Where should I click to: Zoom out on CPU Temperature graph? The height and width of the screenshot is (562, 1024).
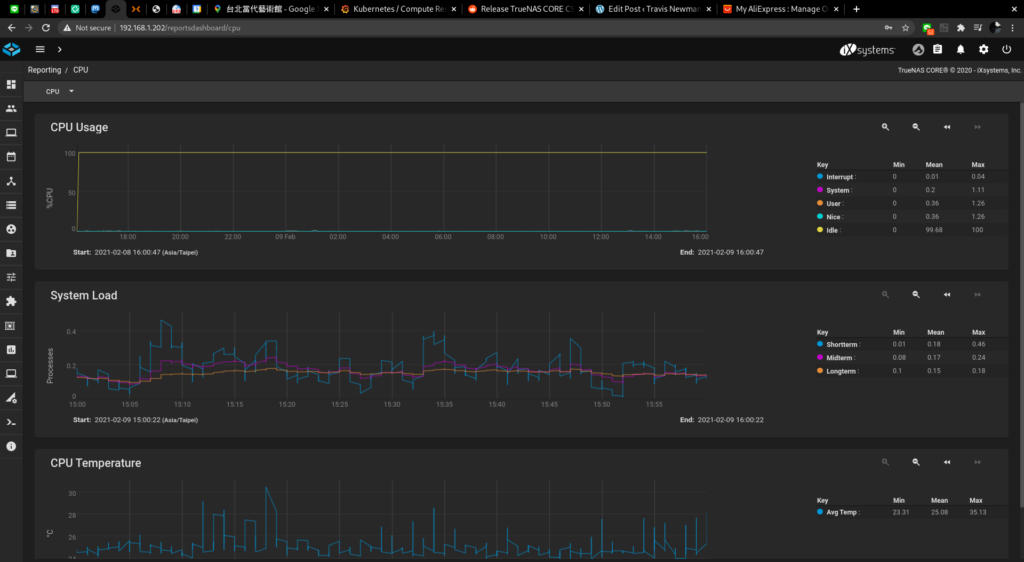916,462
